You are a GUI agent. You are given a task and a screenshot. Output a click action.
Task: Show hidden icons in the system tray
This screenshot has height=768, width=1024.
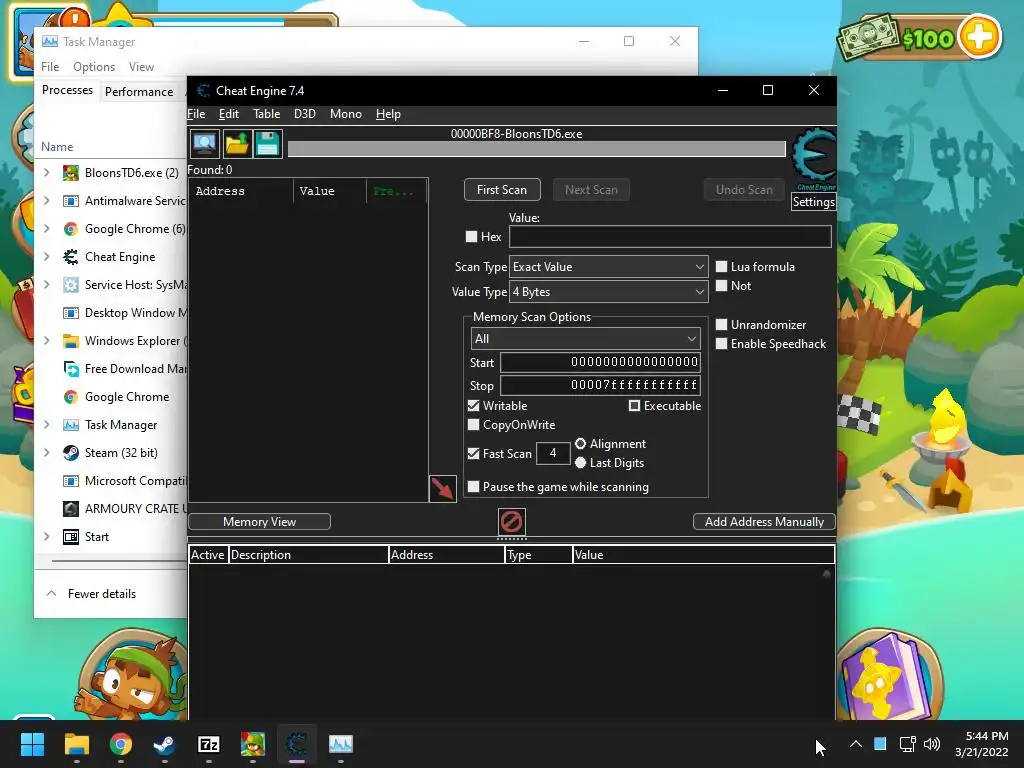coord(856,744)
